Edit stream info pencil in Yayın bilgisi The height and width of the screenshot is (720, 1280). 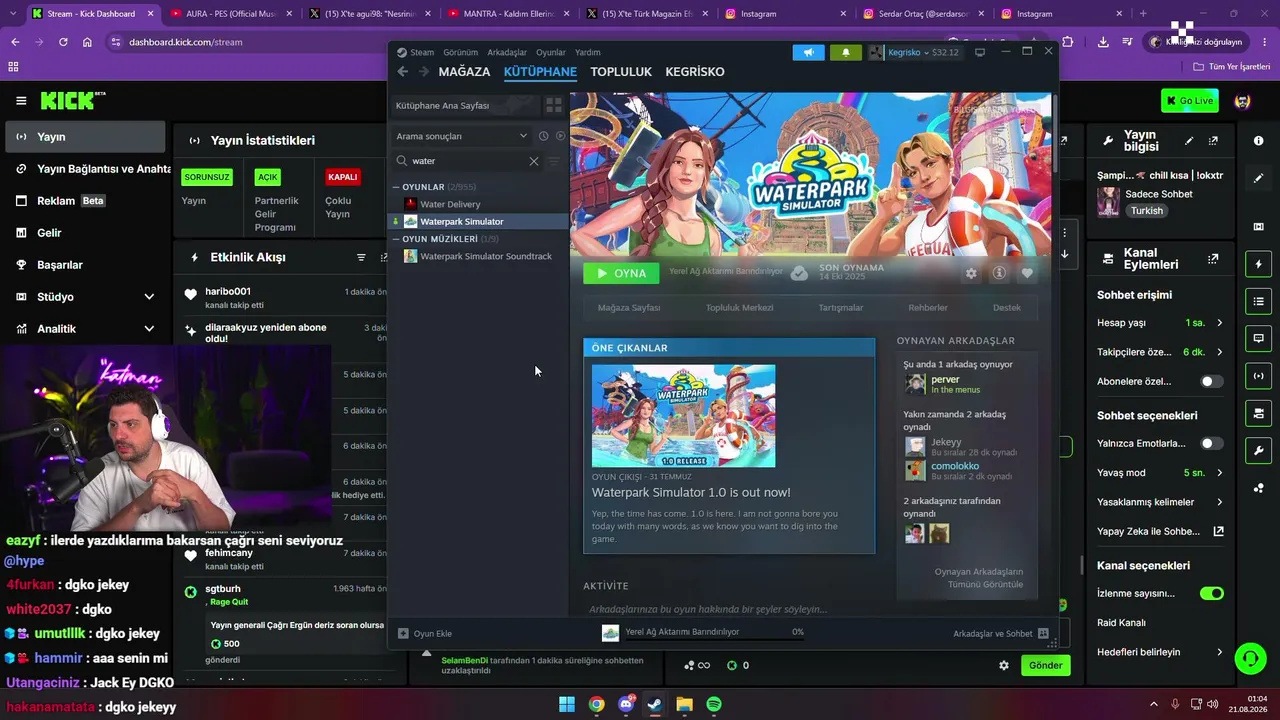1189,141
